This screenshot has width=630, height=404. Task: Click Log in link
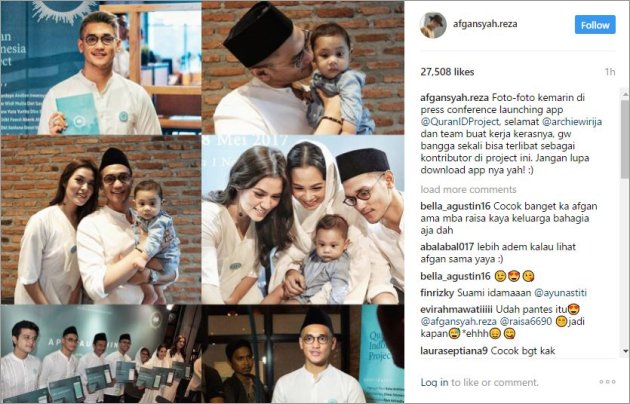pyautogui.click(x=434, y=382)
